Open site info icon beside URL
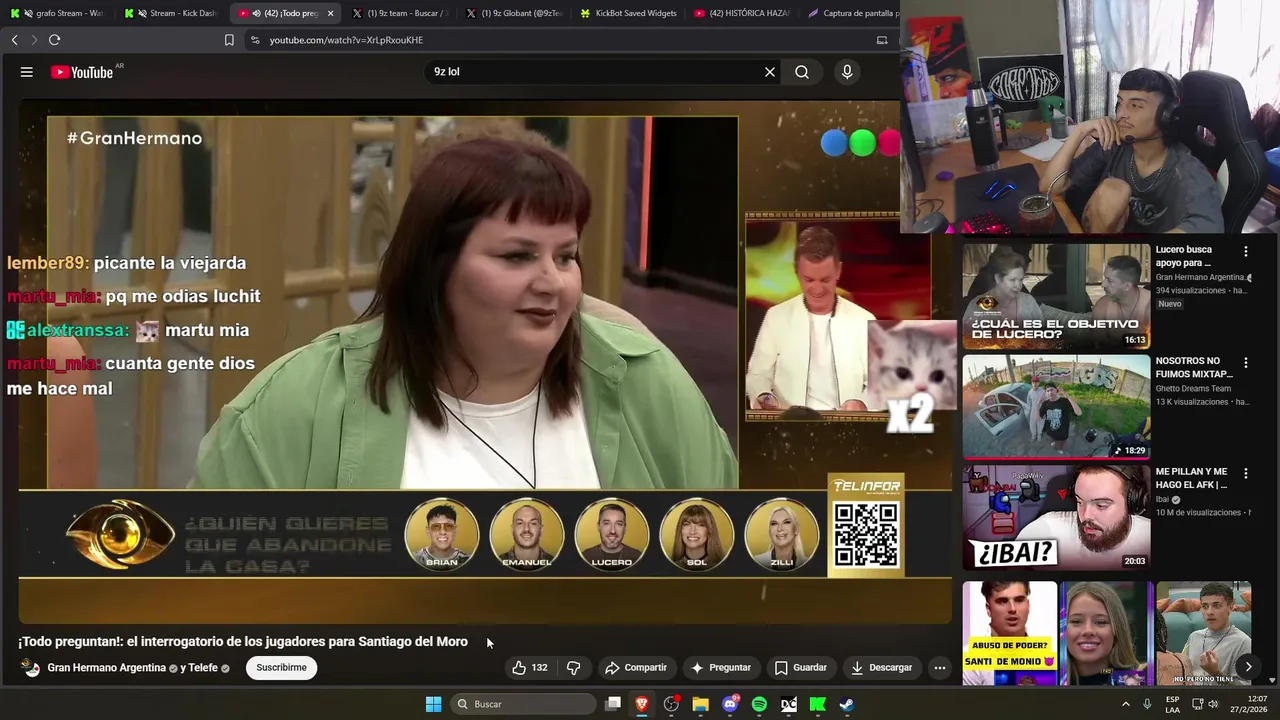 (255, 40)
